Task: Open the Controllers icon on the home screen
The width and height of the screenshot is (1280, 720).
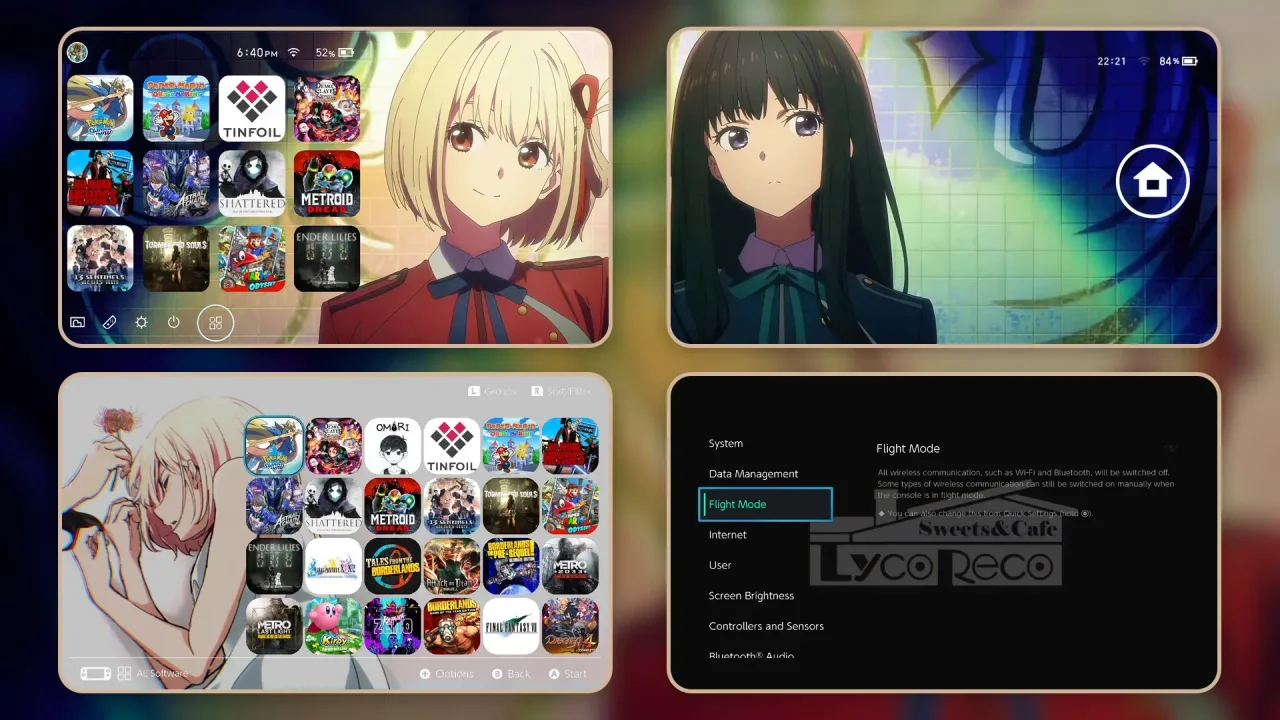Action: [110, 322]
